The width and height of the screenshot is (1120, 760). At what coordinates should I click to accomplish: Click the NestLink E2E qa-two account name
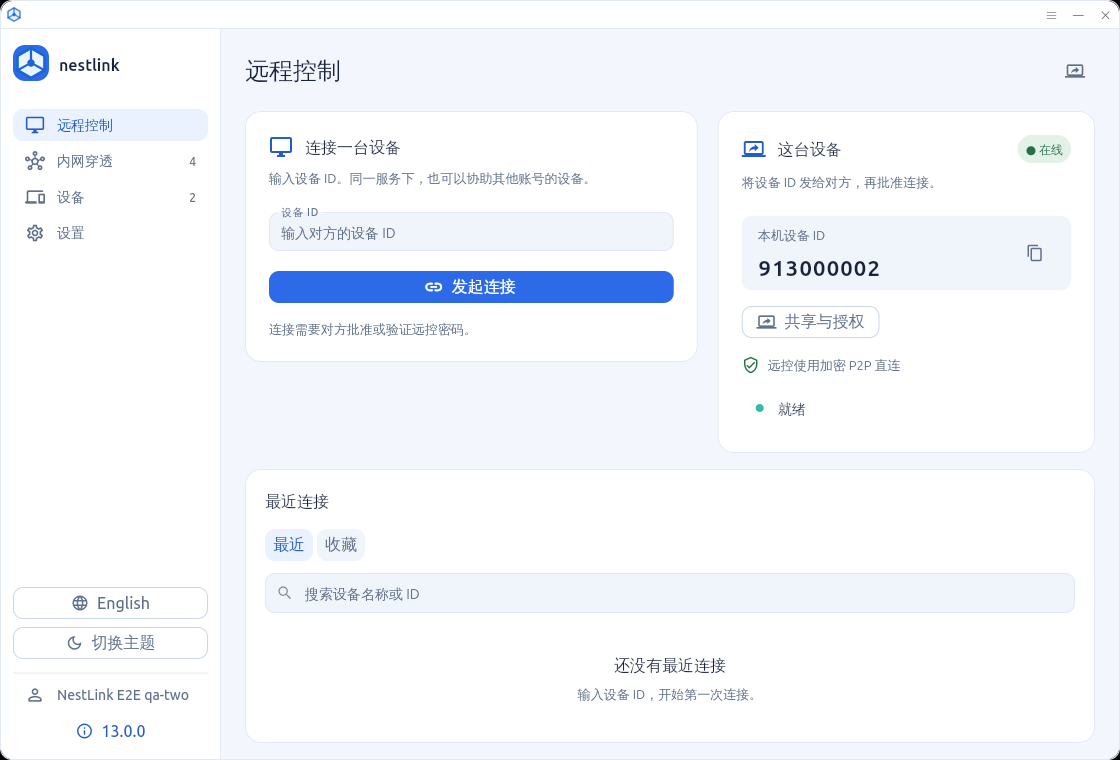click(123, 695)
